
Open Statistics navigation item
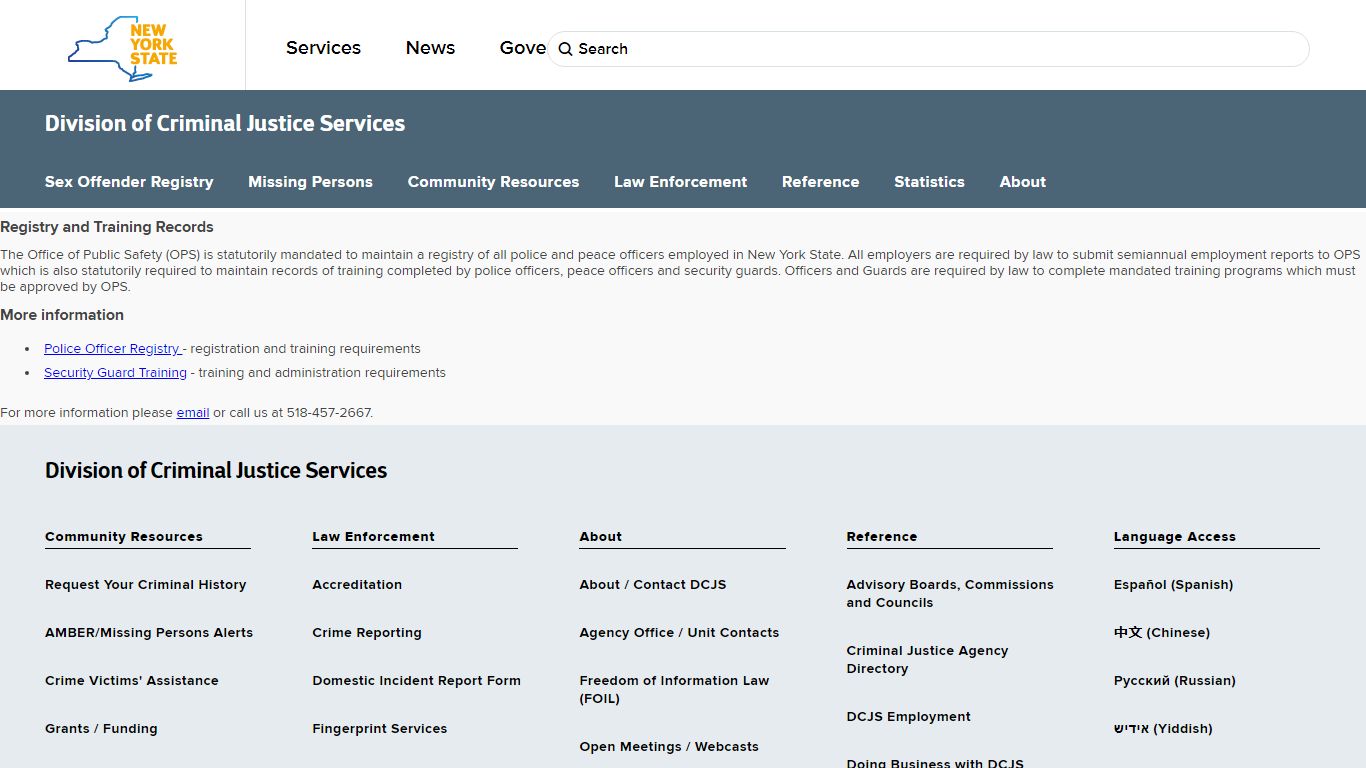pos(929,182)
